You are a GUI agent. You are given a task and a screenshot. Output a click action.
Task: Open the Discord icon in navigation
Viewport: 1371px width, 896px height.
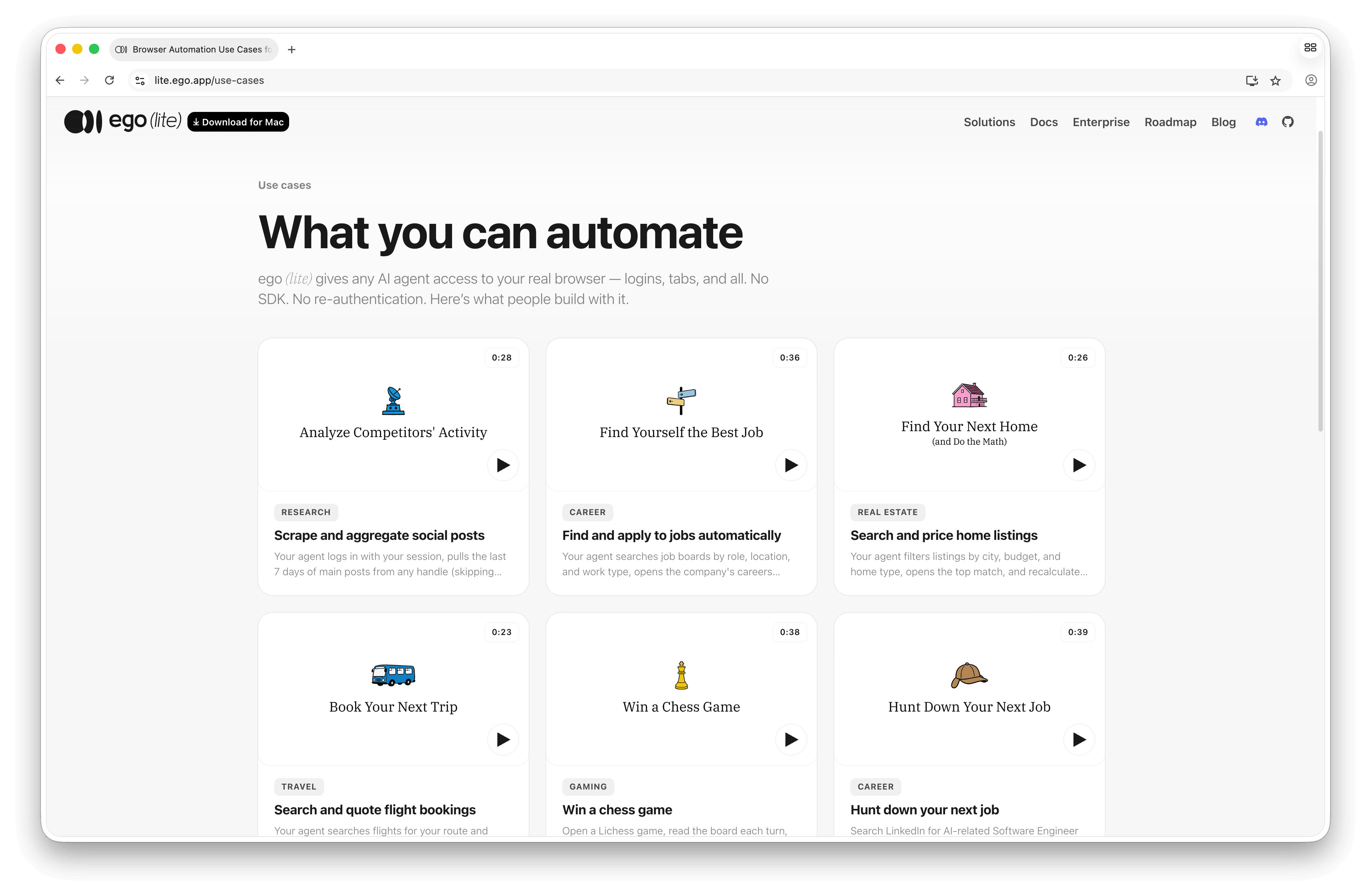pyautogui.click(x=1261, y=122)
